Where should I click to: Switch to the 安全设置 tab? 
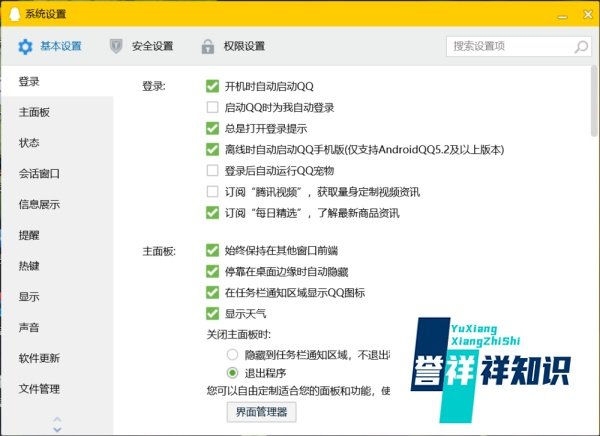tap(141, 46)
